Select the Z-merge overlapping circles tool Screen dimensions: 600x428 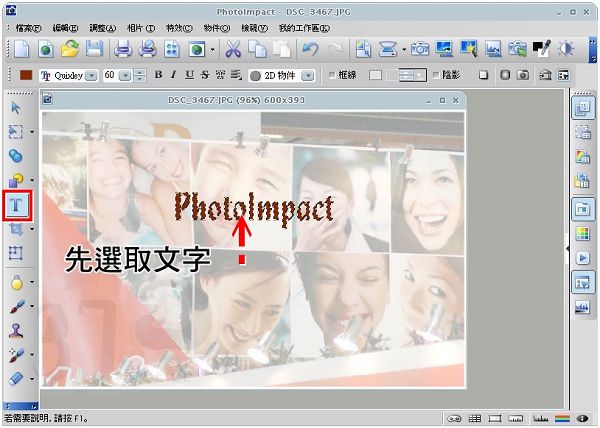coord(16,156)
